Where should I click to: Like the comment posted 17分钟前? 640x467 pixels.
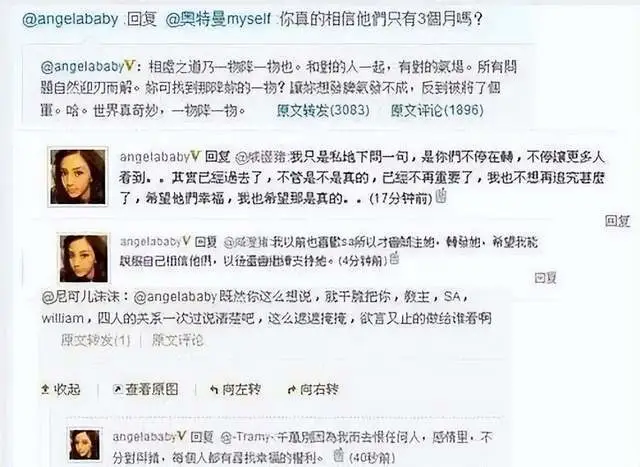click(441, 196)
